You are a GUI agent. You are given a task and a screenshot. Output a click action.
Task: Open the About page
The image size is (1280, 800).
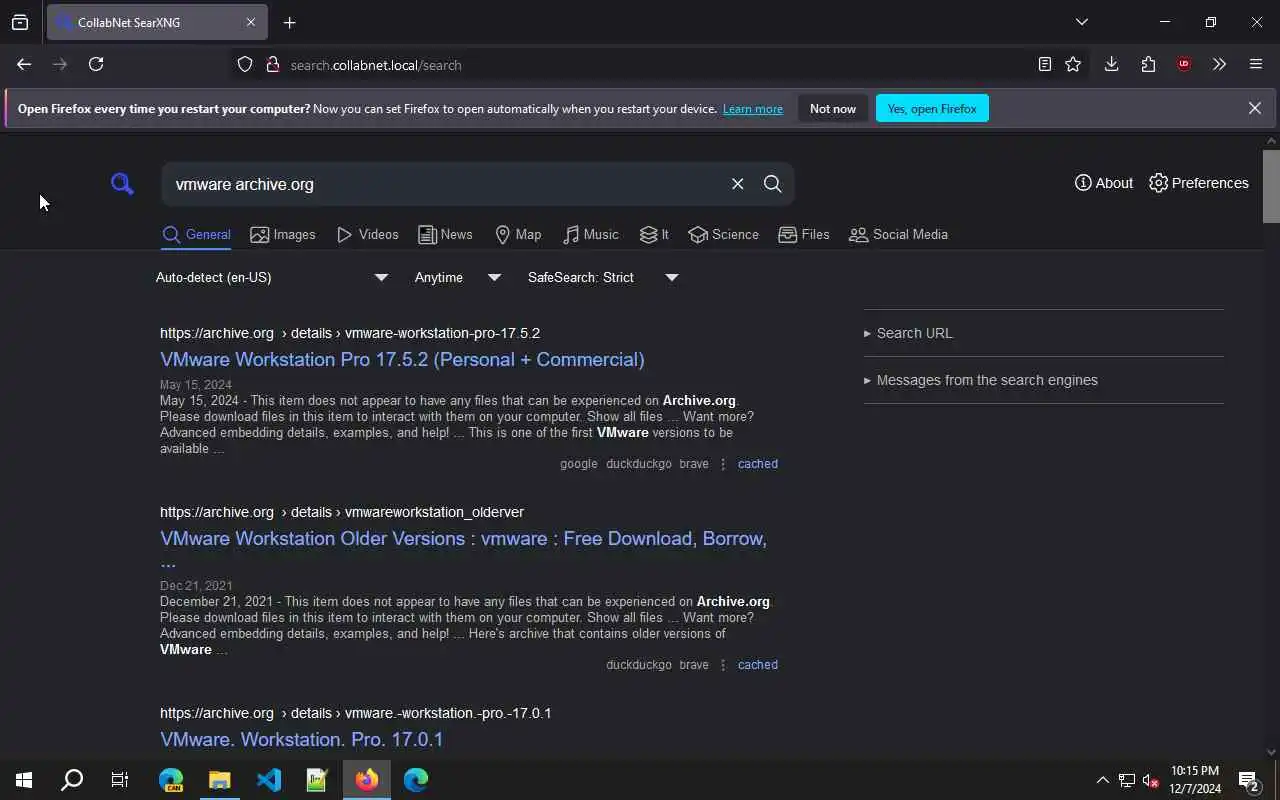tap(1104, 183)
